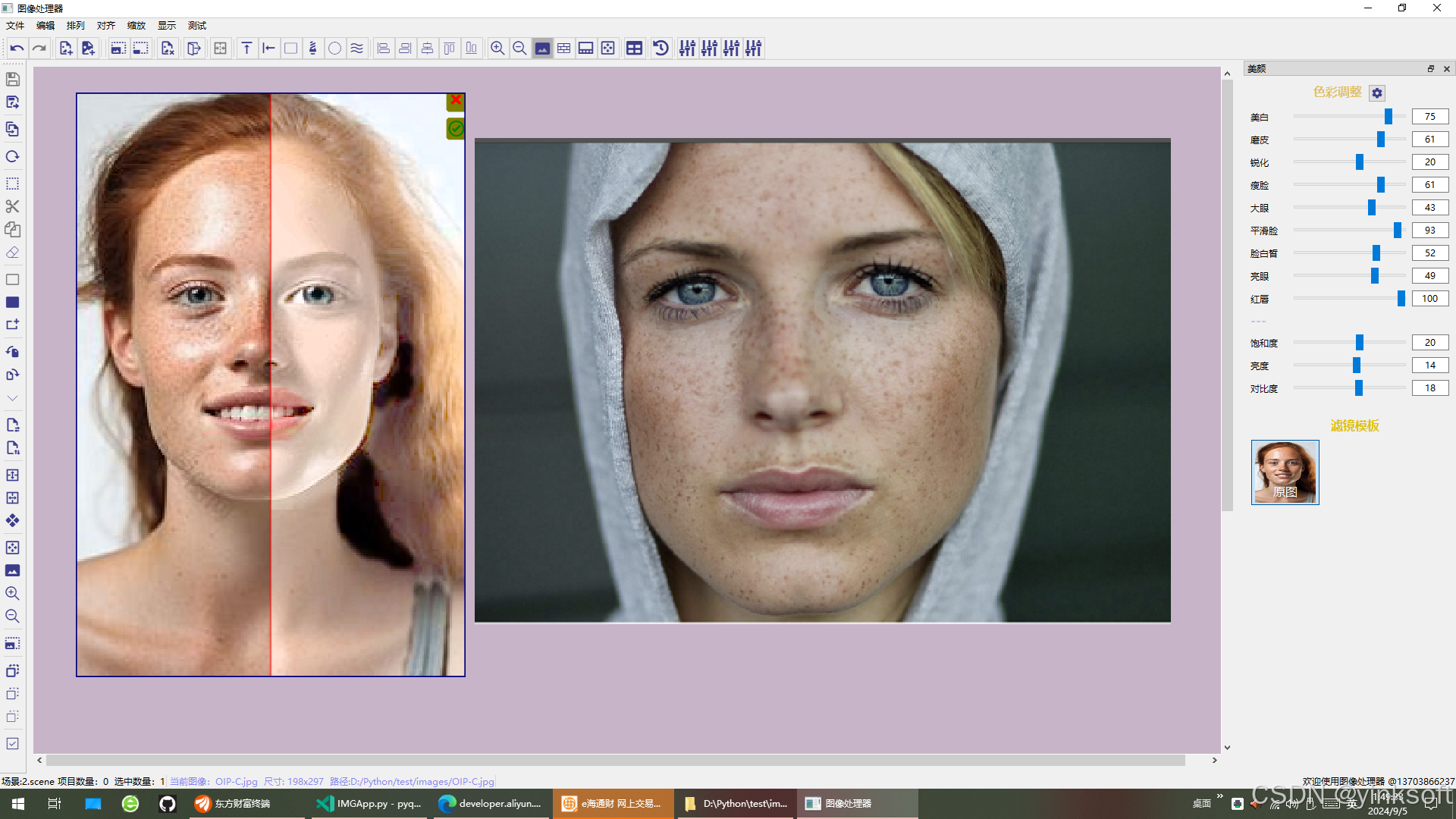
Task: Click the red X on the portrait image
Action: pyautogui.click(x=456, y=100)
